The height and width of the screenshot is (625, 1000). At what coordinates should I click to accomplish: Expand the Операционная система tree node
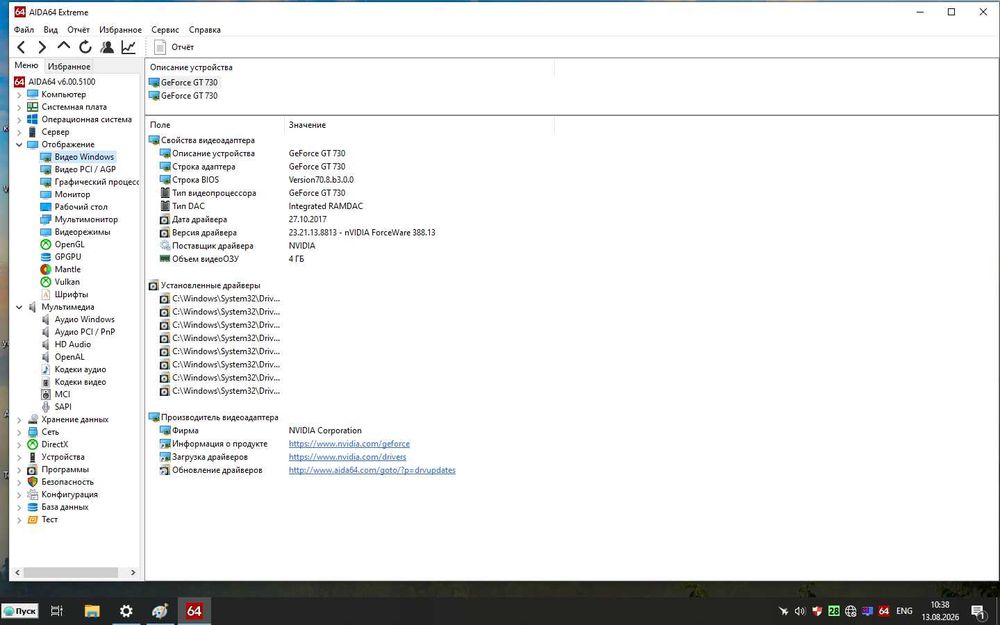point(19,119)
